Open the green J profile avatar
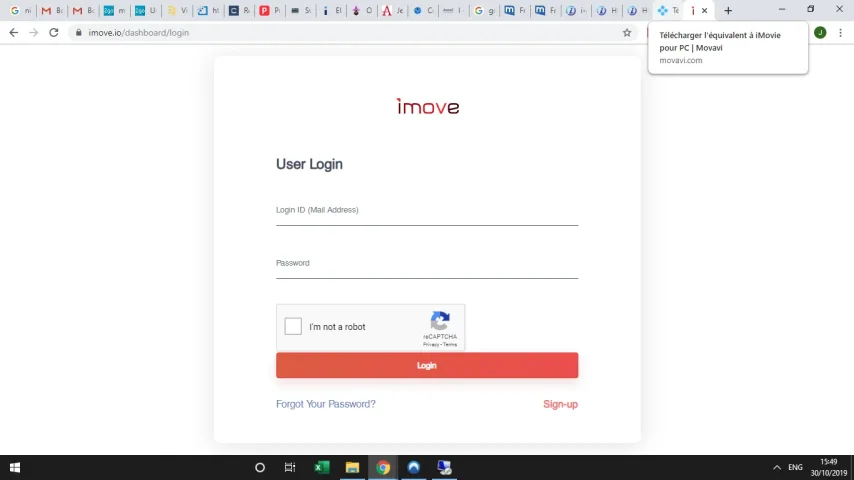 820,33
